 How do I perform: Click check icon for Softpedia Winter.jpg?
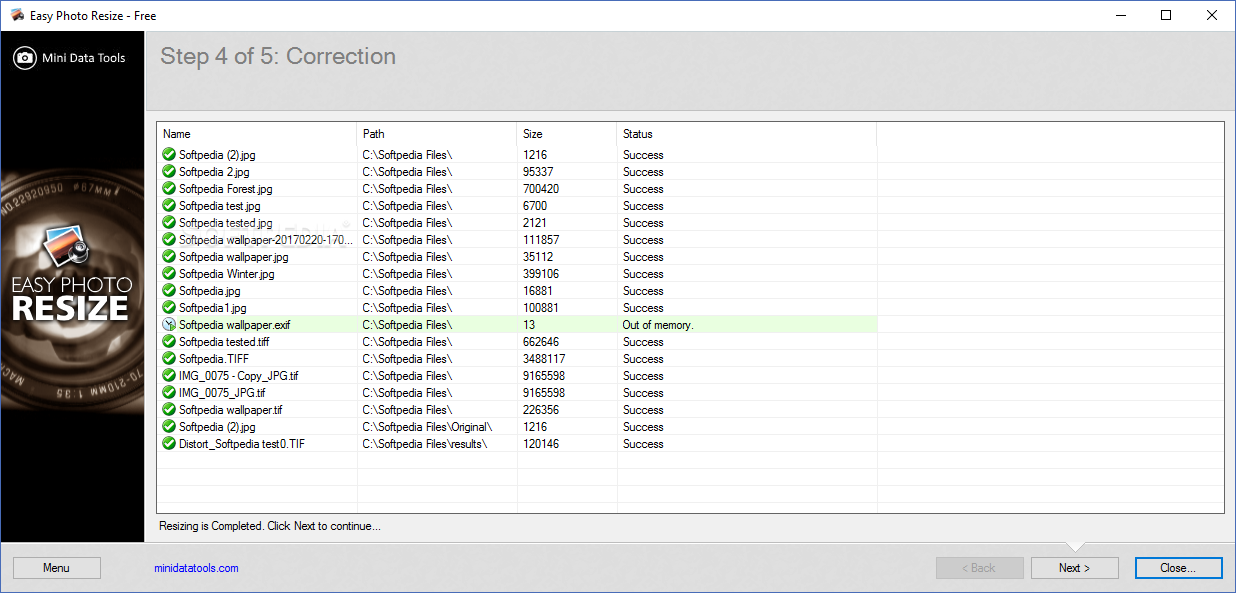(169, 274)
